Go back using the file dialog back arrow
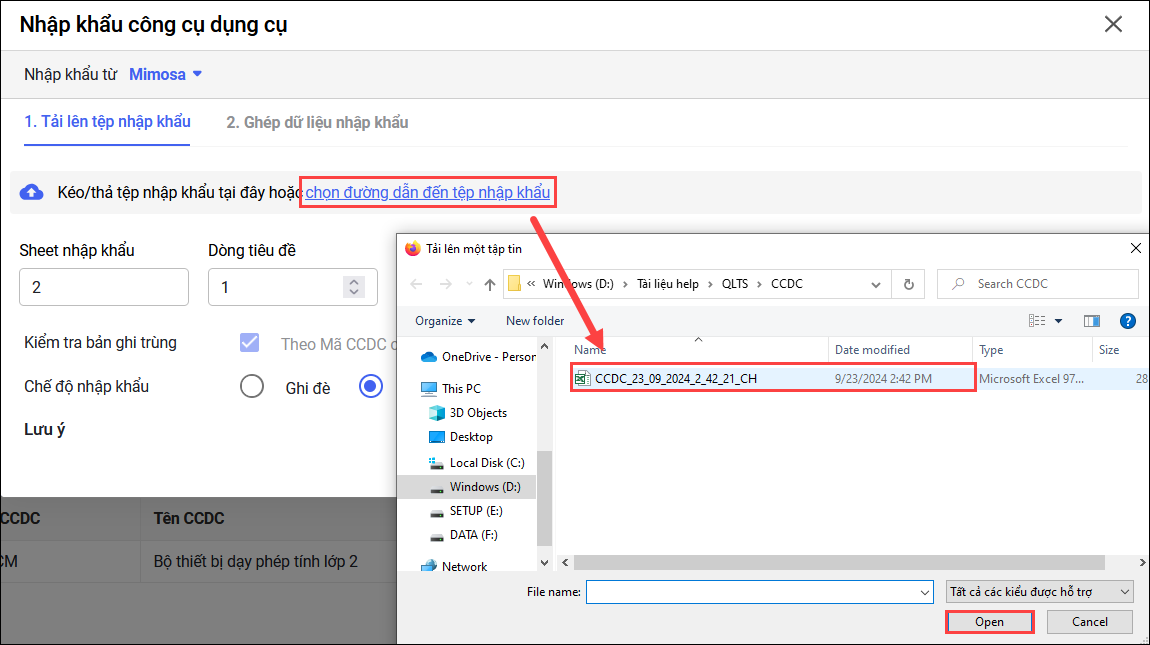 (x=416, y=284)
